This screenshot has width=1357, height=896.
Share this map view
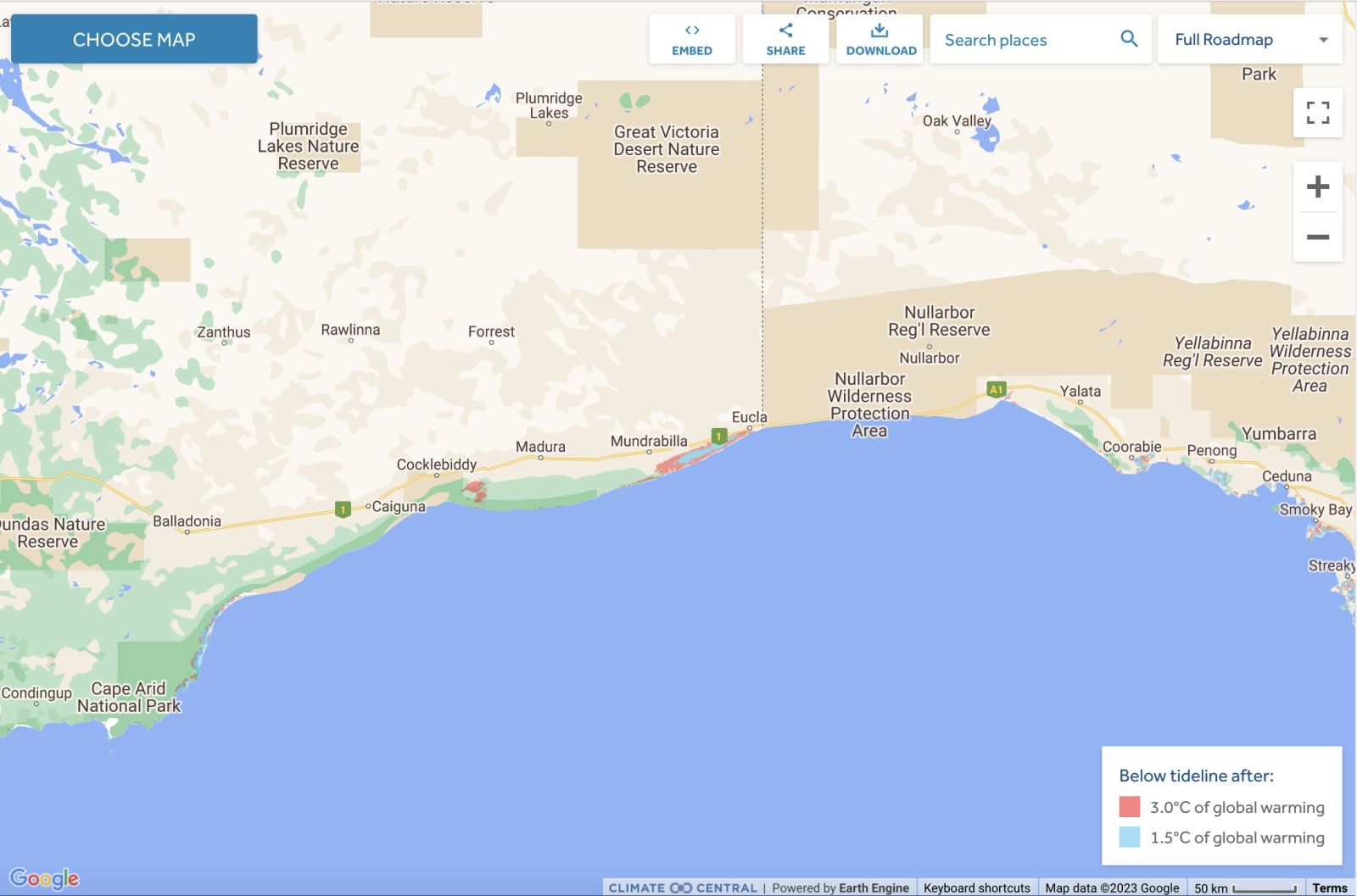785,39
